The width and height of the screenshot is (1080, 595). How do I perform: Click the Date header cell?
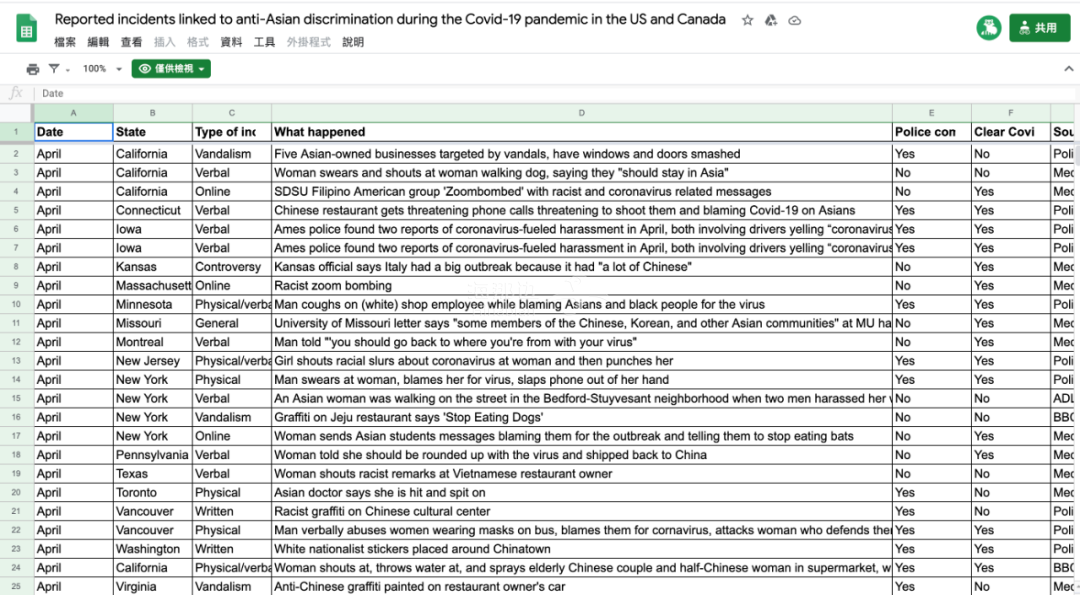[74, 132]
